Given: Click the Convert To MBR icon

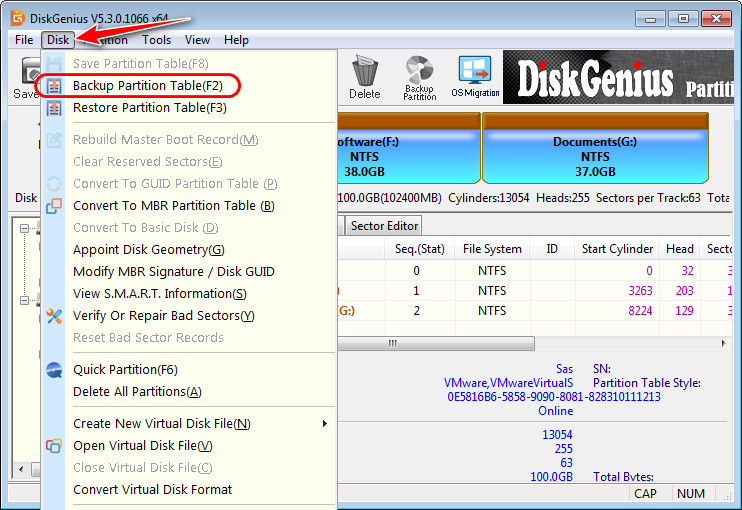Looking at the screenshot, I should point(54,206).
